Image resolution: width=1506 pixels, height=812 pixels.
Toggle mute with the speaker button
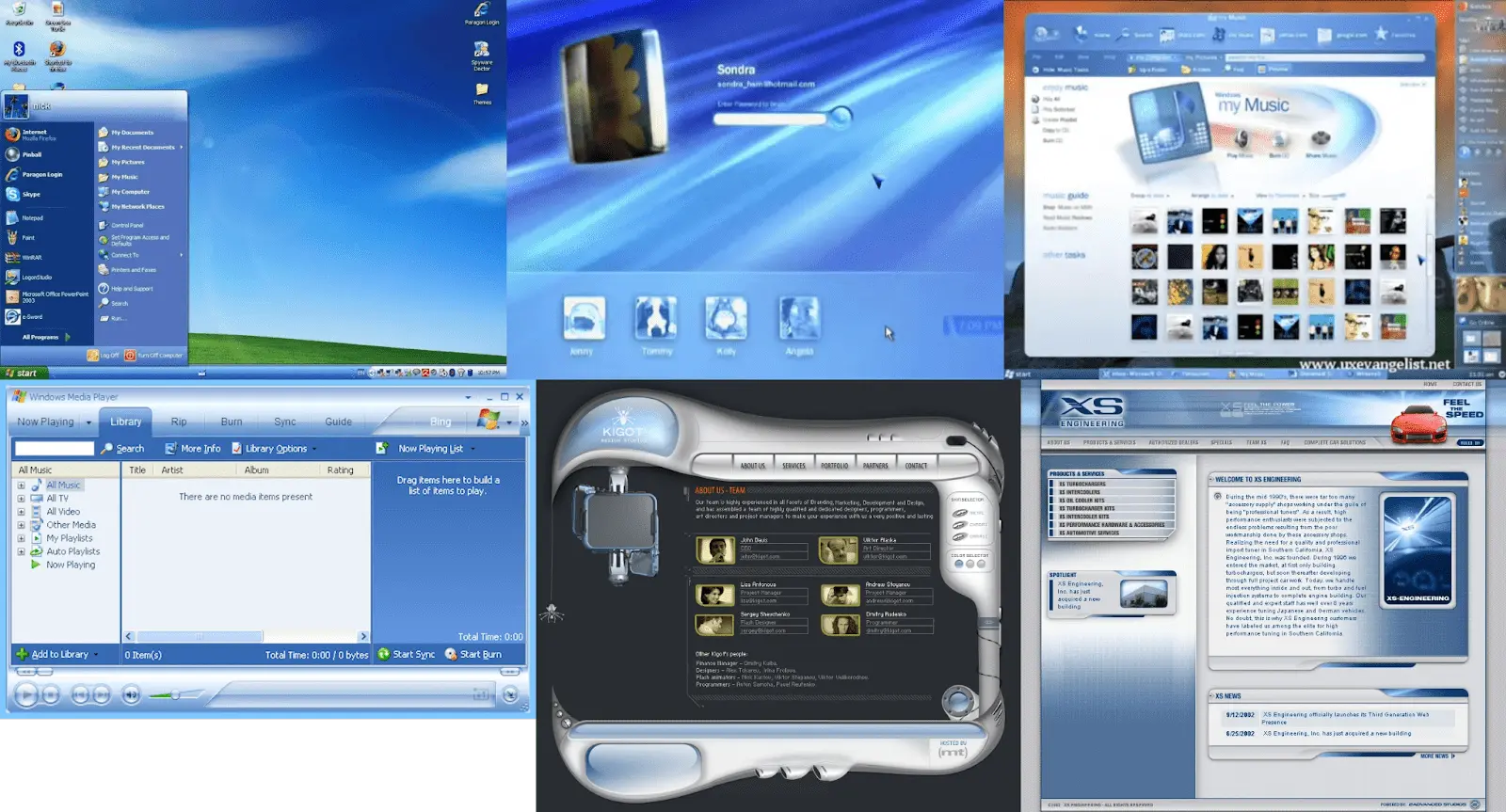(132, 695)
